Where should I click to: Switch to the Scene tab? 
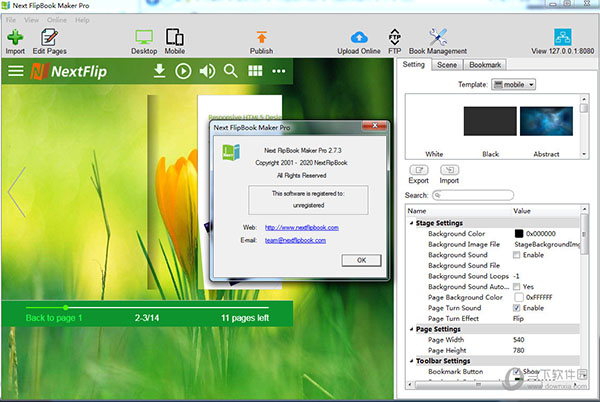(447, 65)
